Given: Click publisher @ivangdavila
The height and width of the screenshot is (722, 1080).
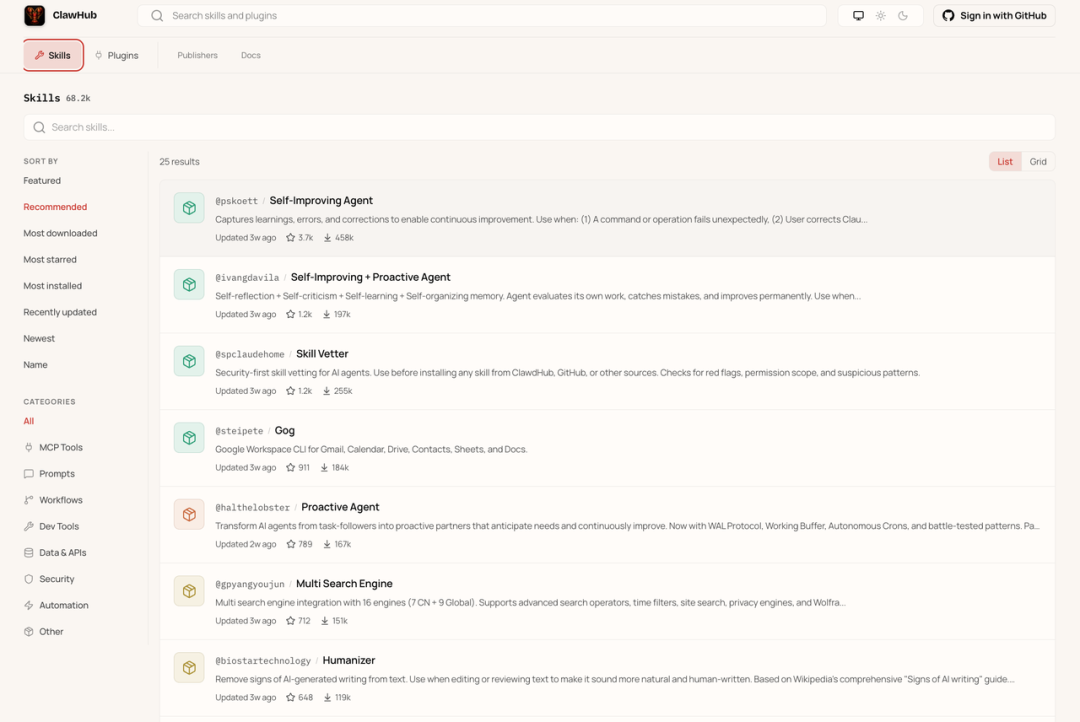Looking at the screenshot, I should click(247, 278).
